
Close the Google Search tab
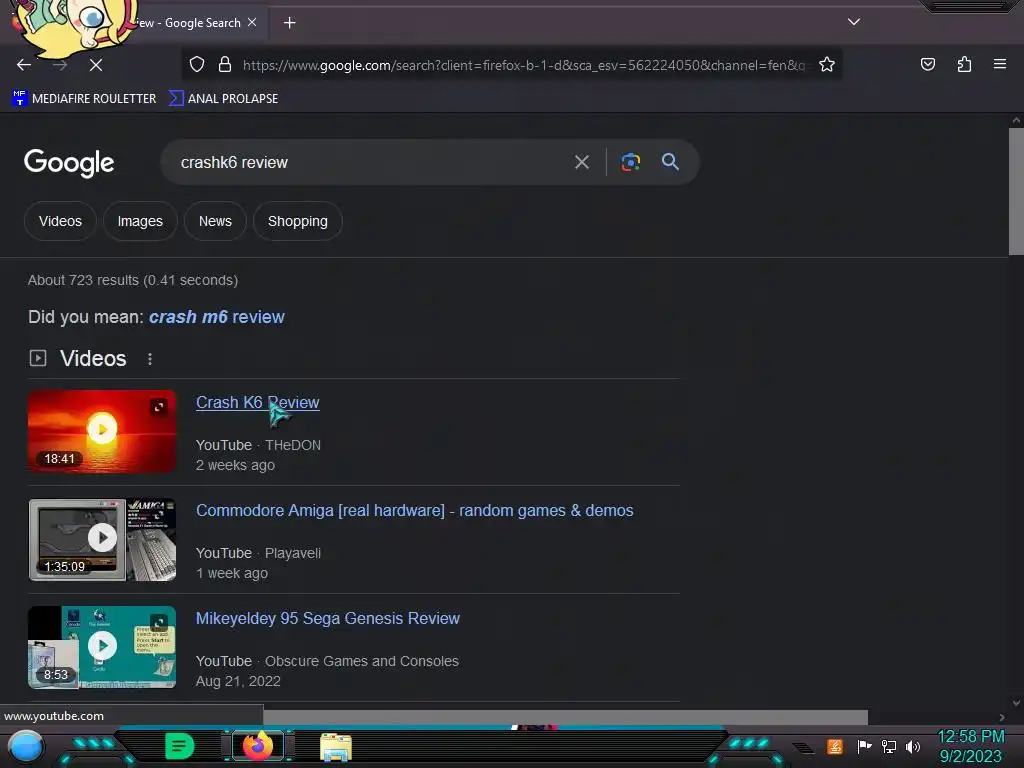coord(252,22)
